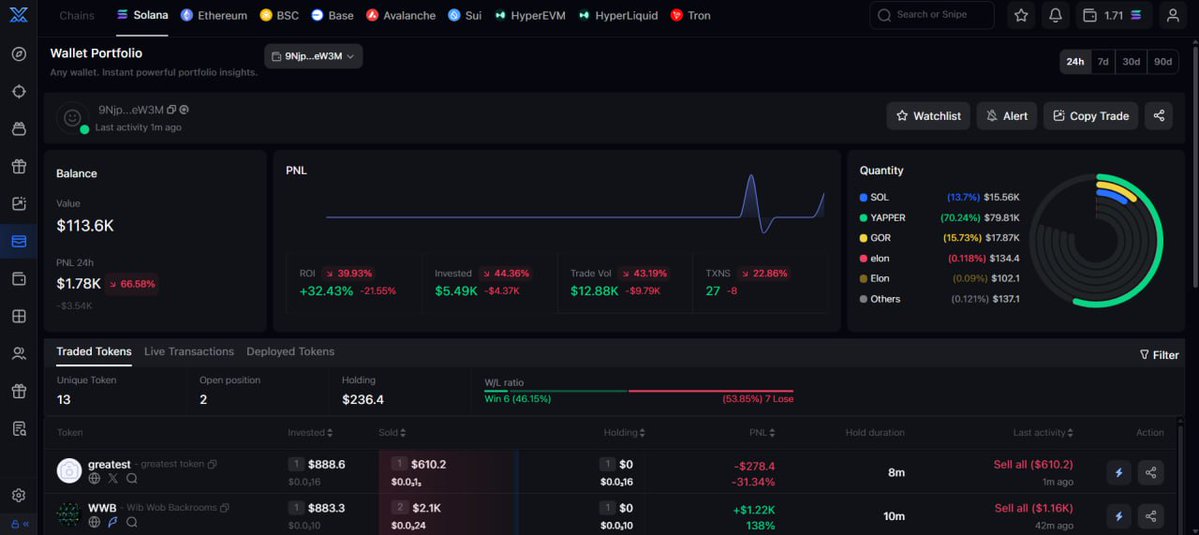Click the search magnifier icon under greatest token
Viewport: 1199px width, 535px height.
click(x=132, y=478)
